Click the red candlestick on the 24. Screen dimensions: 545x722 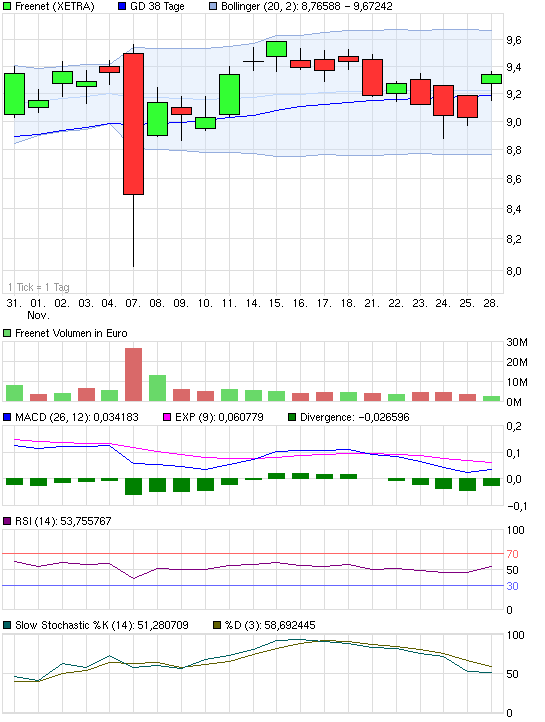click(x=444, y=100)
